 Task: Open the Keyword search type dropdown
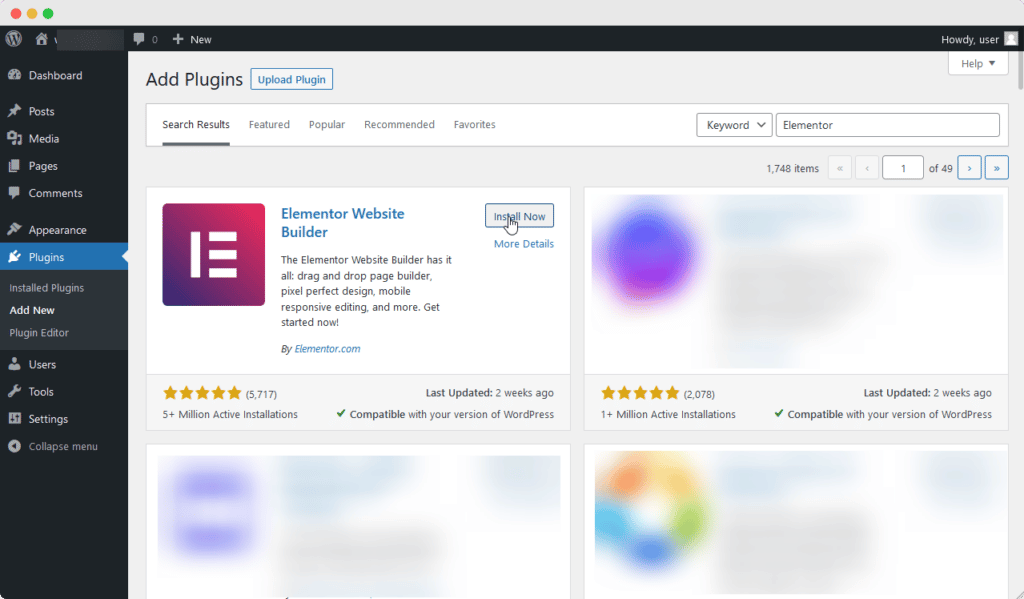(x=734, y=125)
